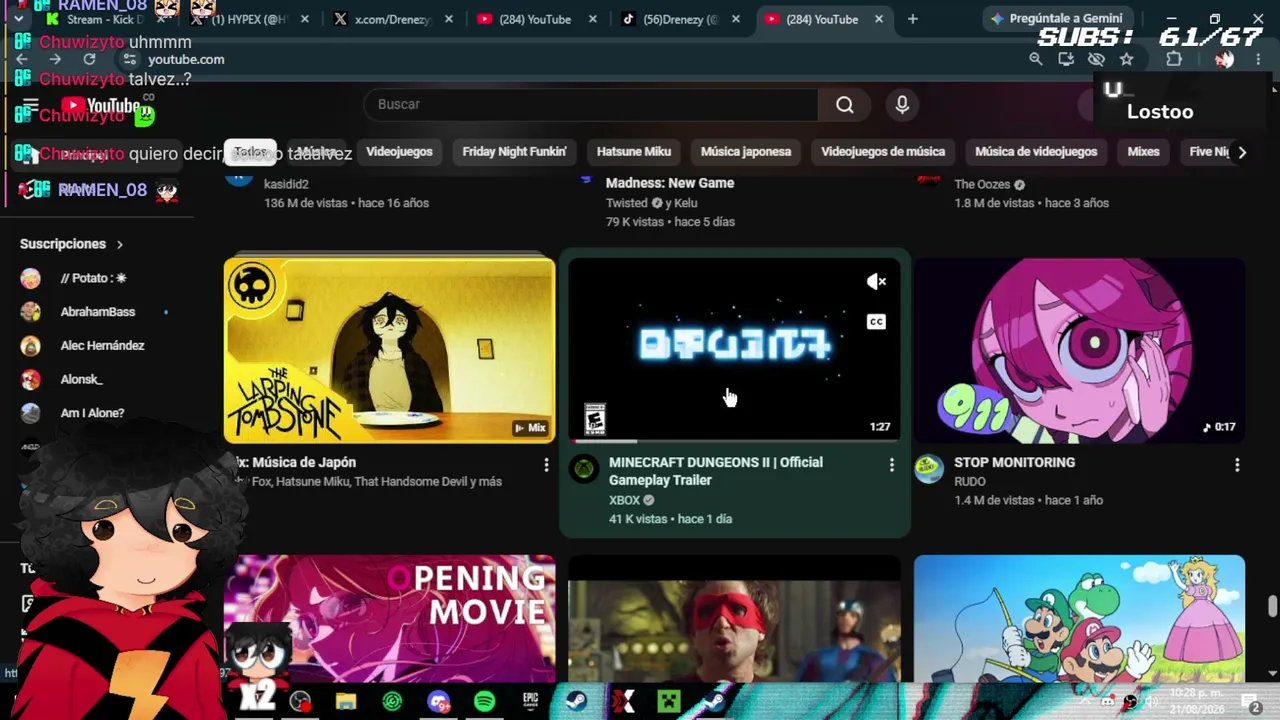
Task: Switch to the x.com/Drenezy tab
Action: tap(392, 19)
